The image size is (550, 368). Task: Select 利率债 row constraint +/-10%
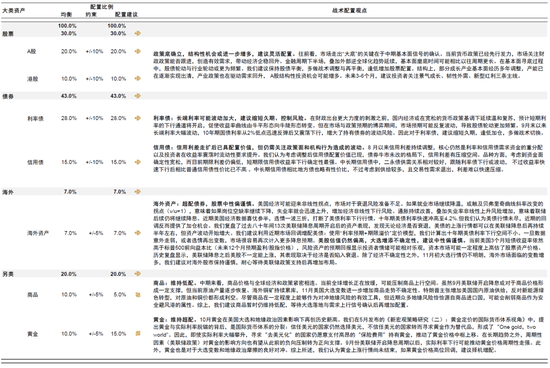[94, 118]
